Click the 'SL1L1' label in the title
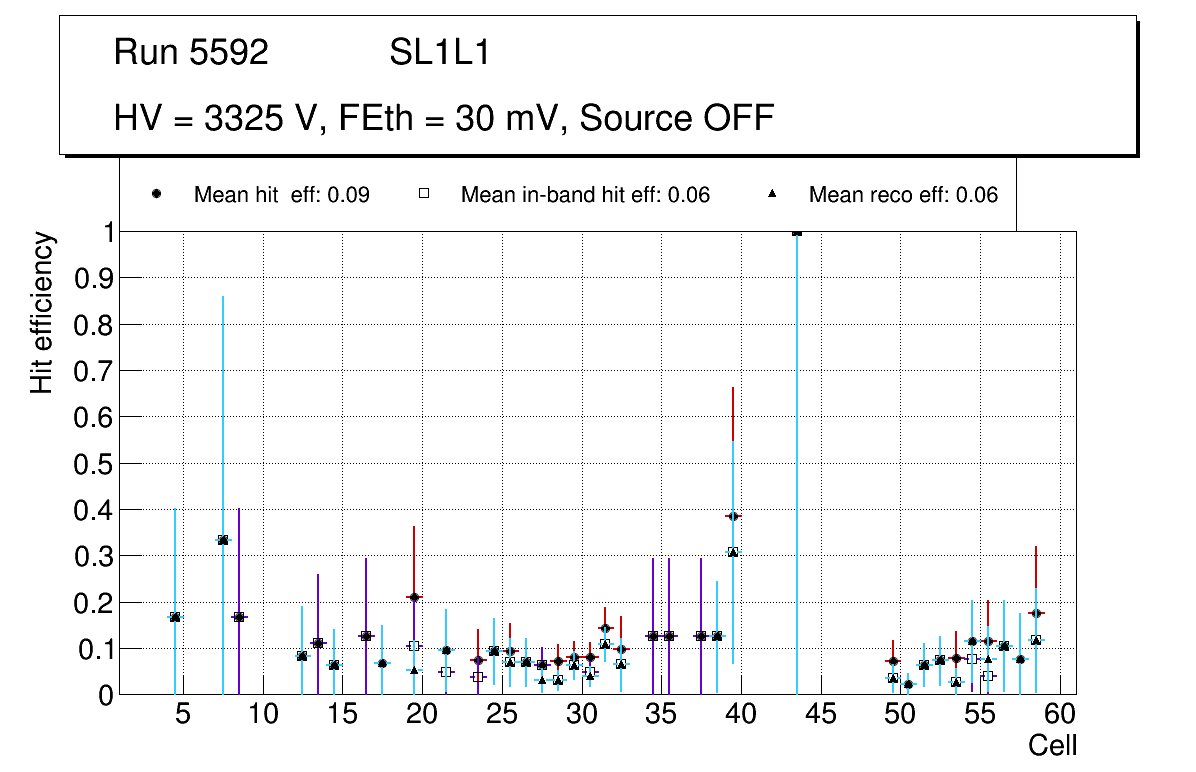Screen dimensions: 1196x772 click(x=439, y=52)
